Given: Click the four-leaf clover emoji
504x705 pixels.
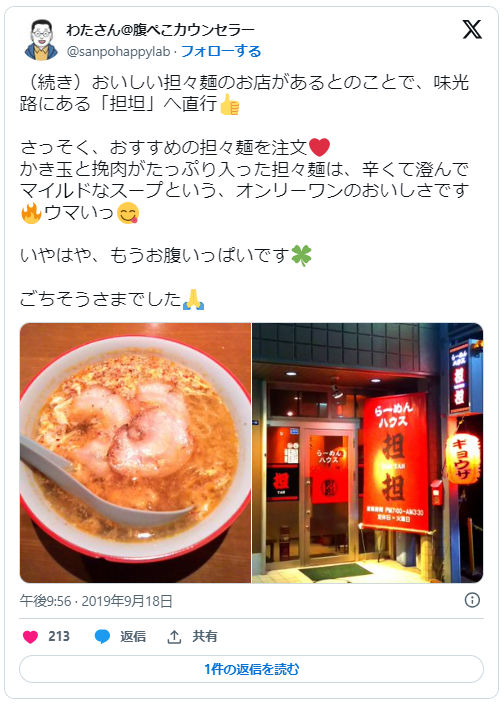Looking at the screenshot, I should tap(301, 256).
